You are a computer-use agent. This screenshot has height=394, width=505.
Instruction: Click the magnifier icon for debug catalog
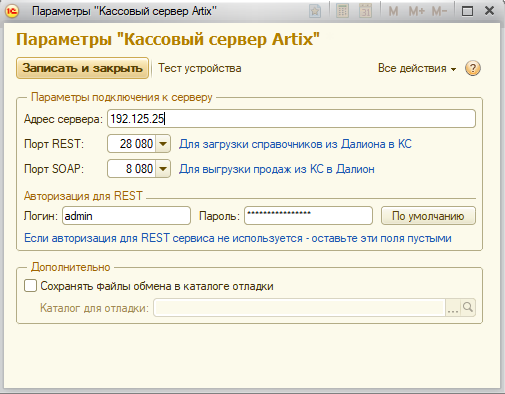pos(468,307)
